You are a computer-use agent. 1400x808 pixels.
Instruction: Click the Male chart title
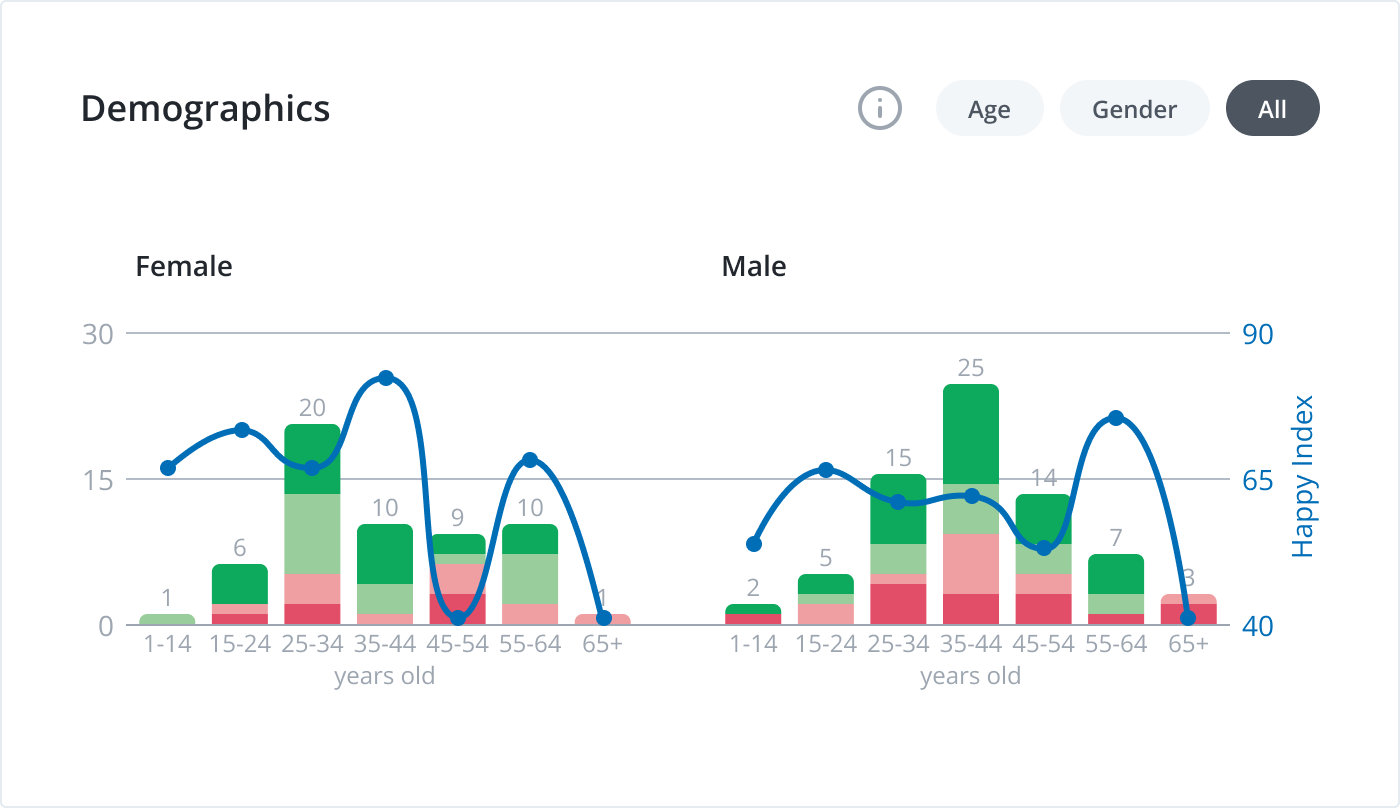point(754,266)
